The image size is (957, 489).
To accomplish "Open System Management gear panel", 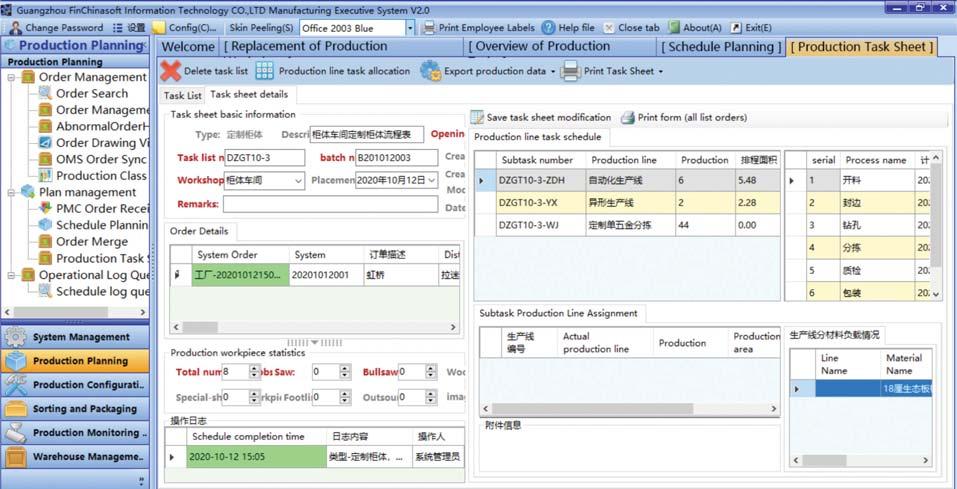I will pyautogui.click(x=75, y=337).
